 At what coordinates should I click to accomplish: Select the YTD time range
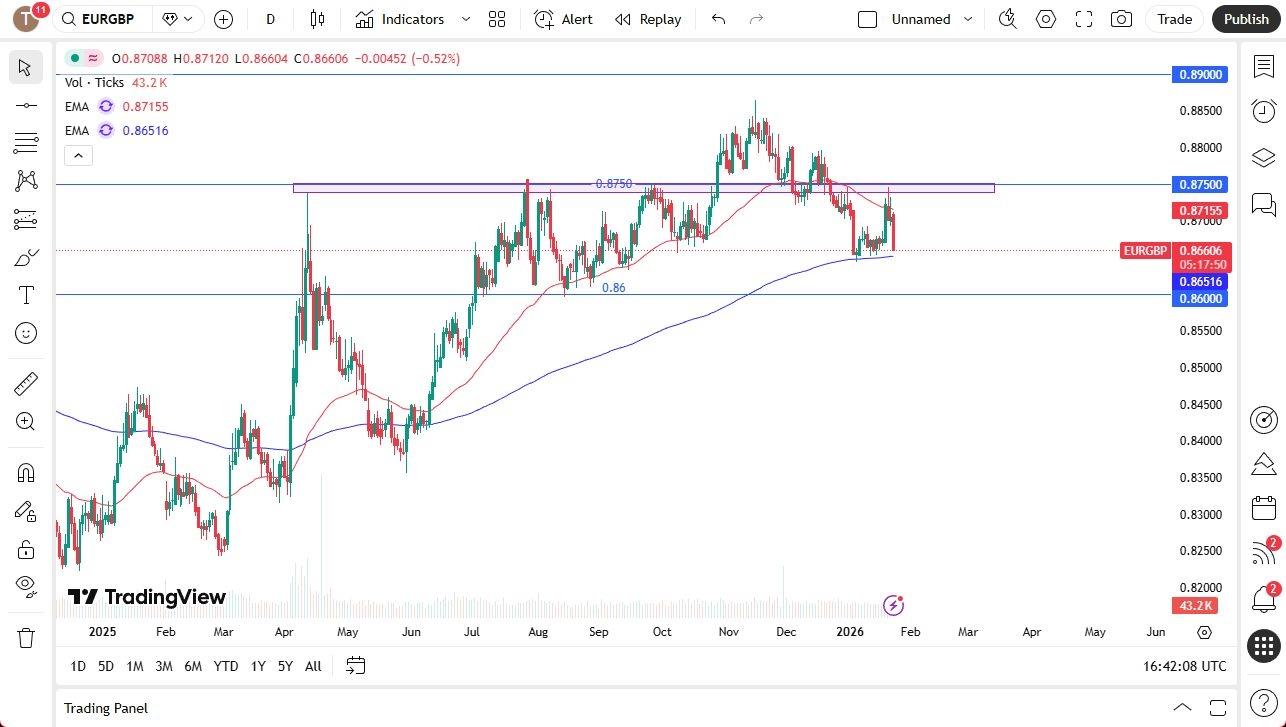[x=226, y=666]
